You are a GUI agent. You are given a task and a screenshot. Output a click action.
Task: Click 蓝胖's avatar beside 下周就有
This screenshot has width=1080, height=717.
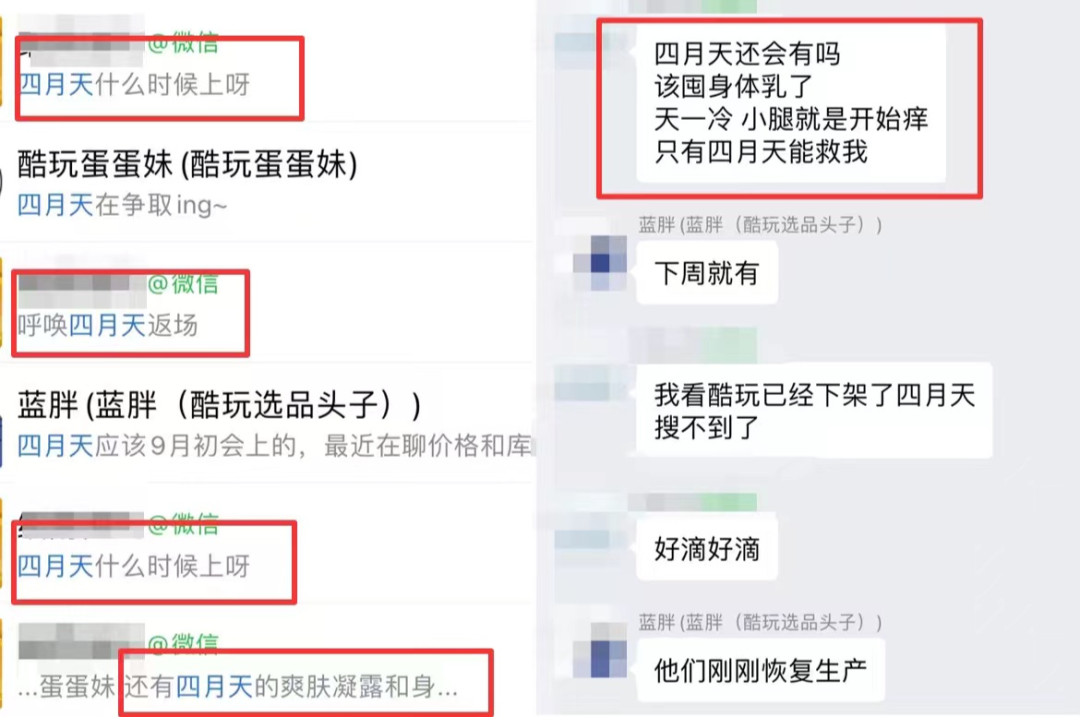(x=600, y=262)
